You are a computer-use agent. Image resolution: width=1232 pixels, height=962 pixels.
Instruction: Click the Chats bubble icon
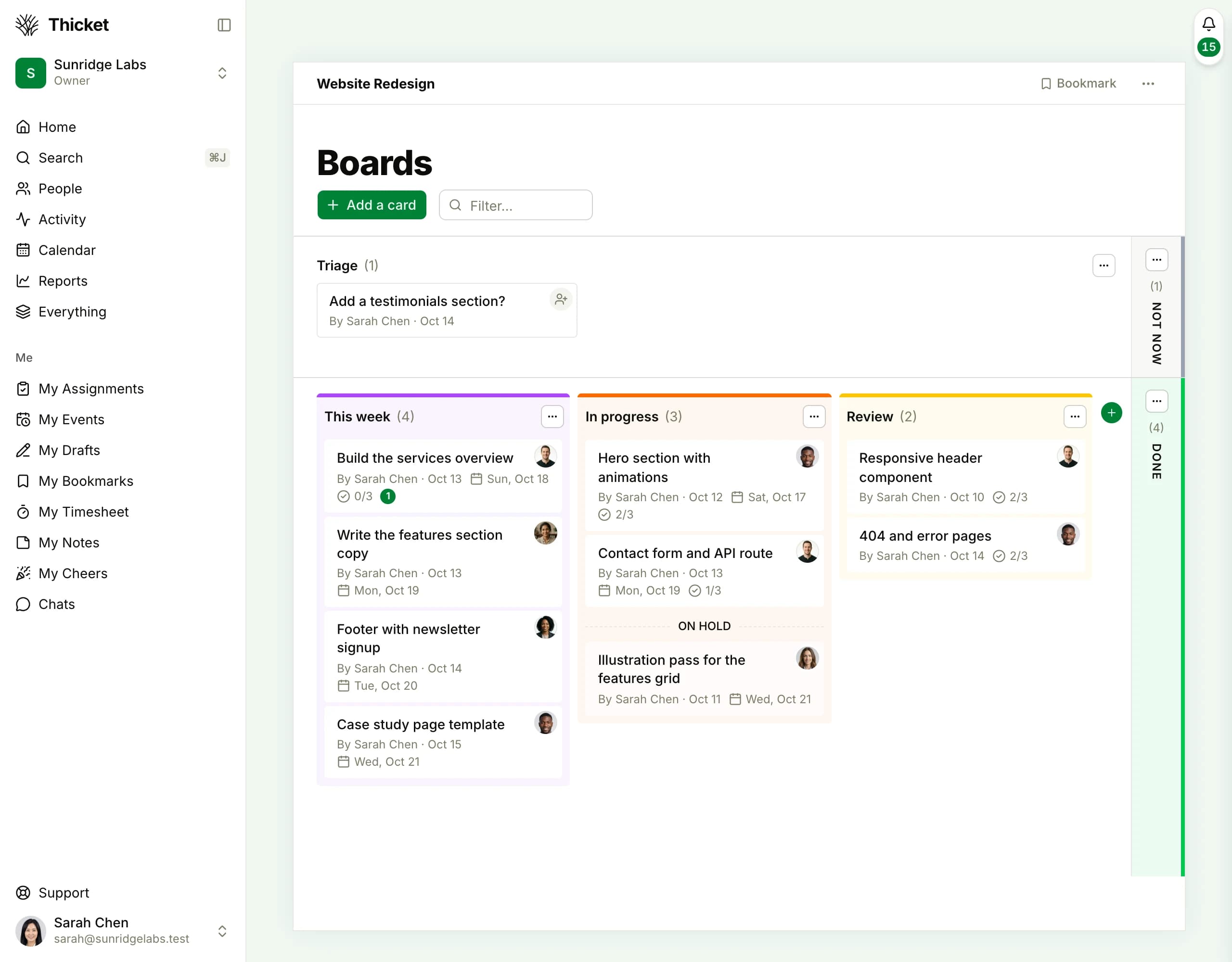coord(23,604)
